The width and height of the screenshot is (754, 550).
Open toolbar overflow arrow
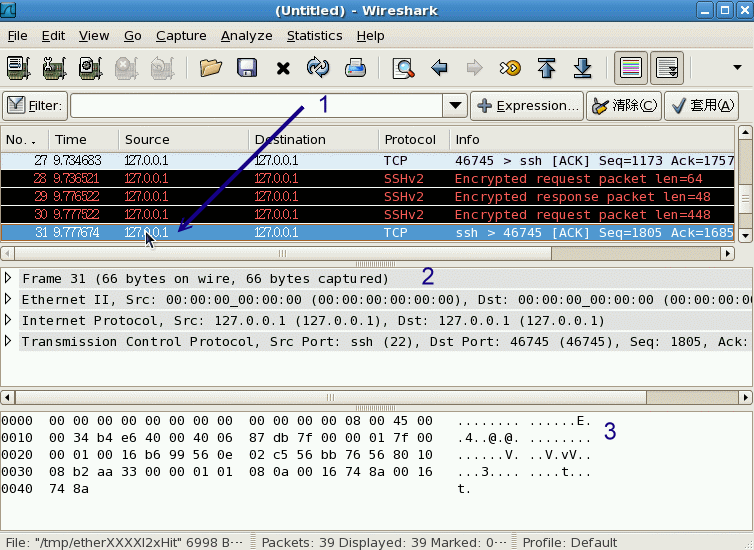pos(737,68)
